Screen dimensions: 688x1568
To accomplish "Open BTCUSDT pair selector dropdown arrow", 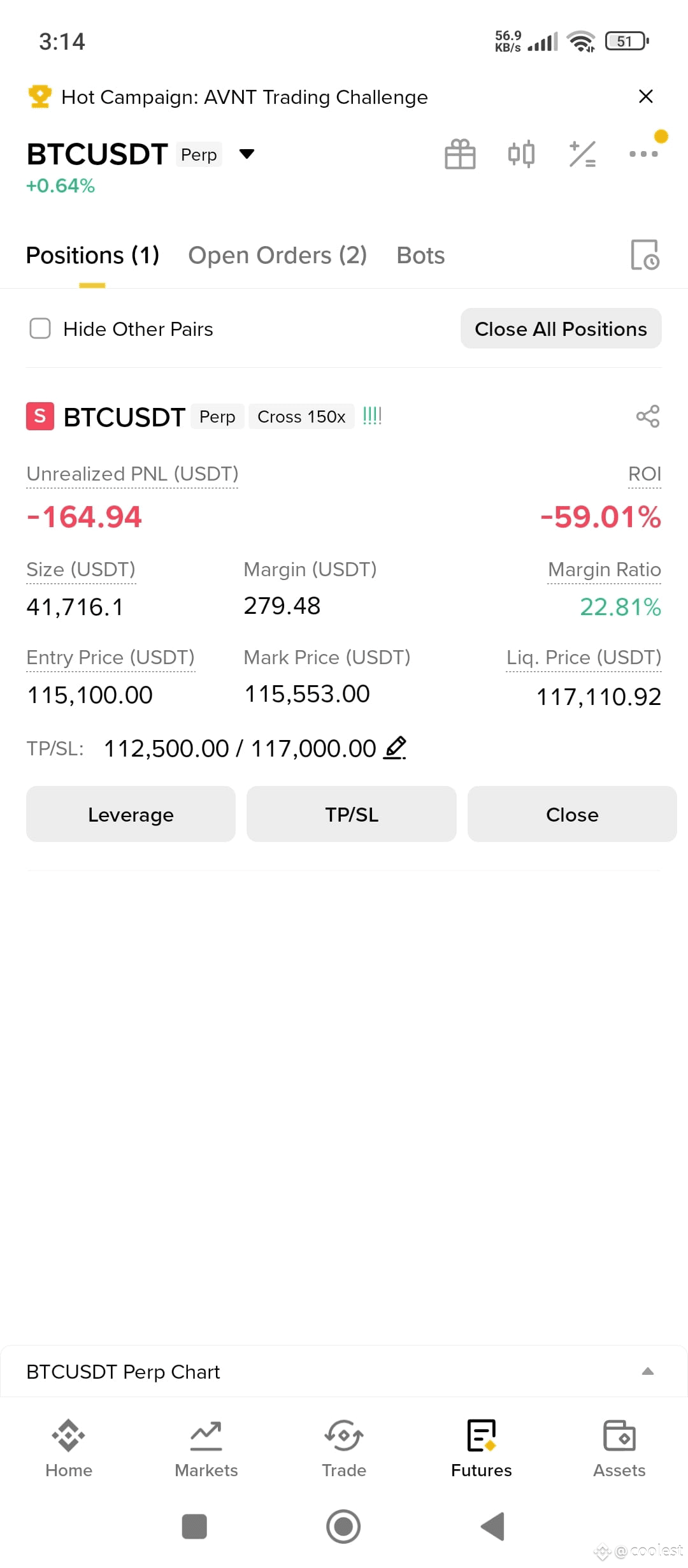I will [247, 154].
